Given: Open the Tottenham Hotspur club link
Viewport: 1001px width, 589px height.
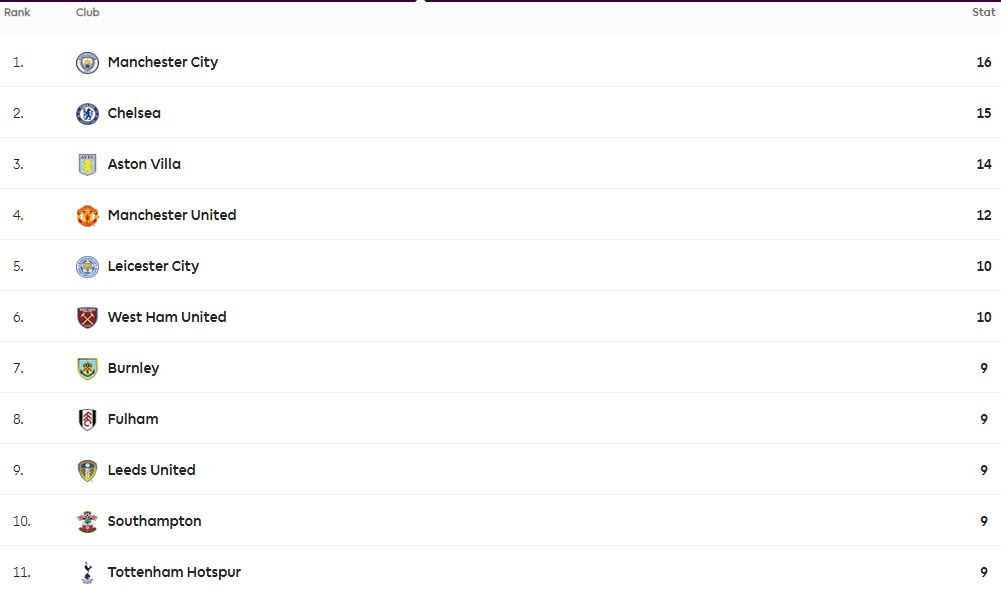Looking at the screenshot, I should pyautogui.click(x=174, y=572).
